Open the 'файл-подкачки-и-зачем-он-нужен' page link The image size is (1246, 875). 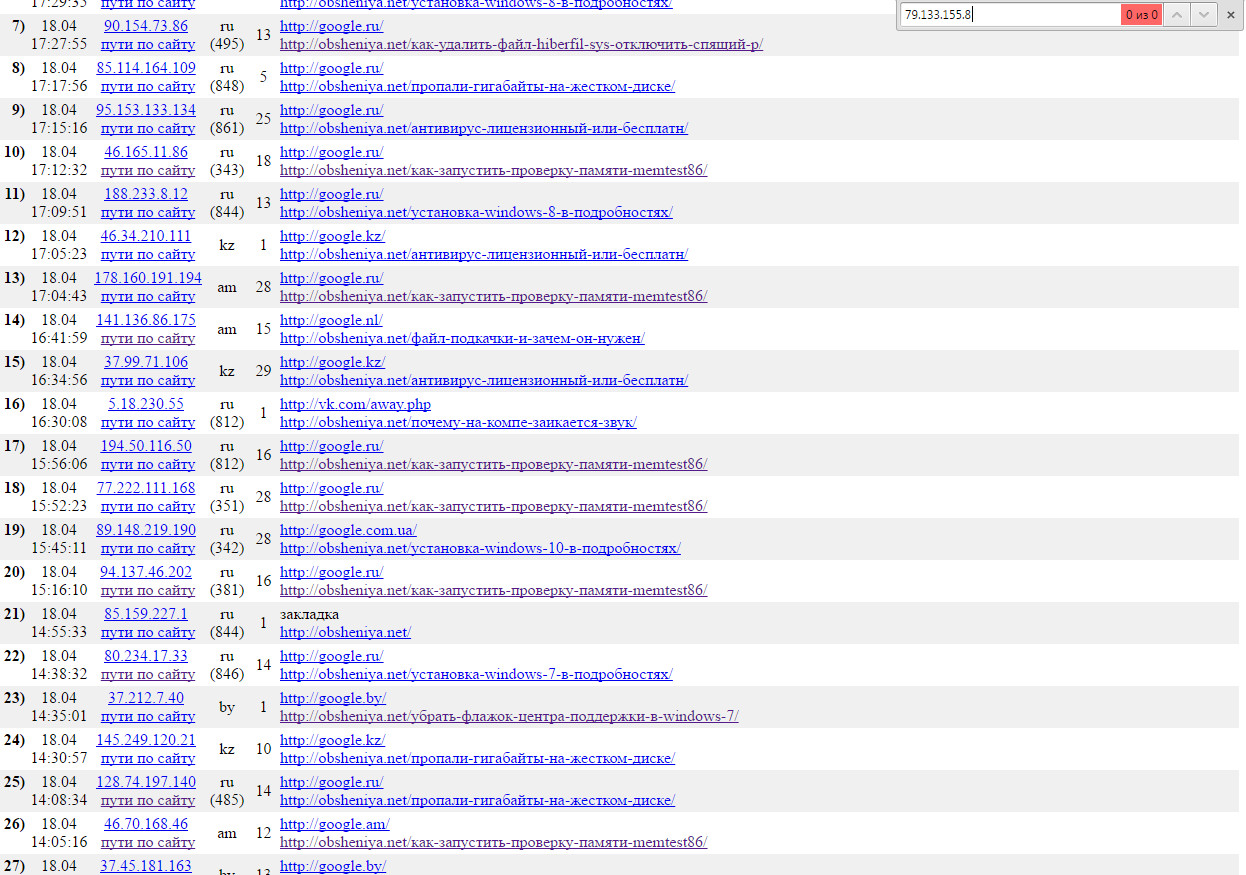pos(462,338)
